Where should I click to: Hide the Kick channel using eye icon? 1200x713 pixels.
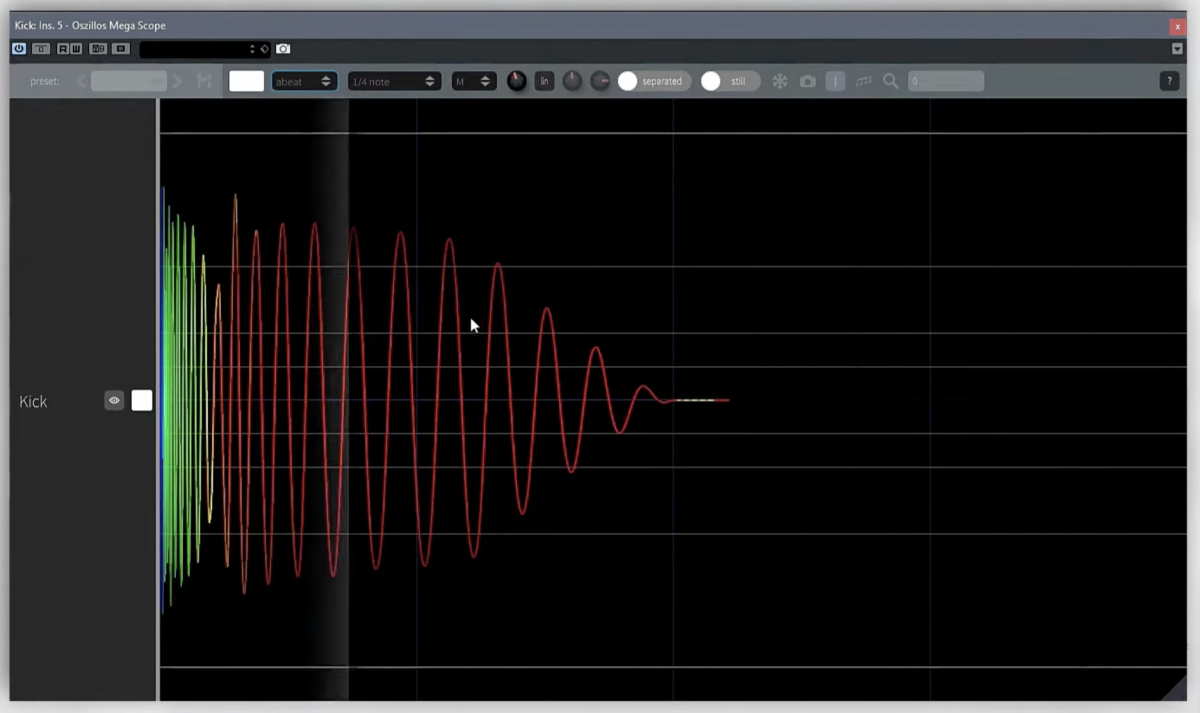tap(114, 401)
